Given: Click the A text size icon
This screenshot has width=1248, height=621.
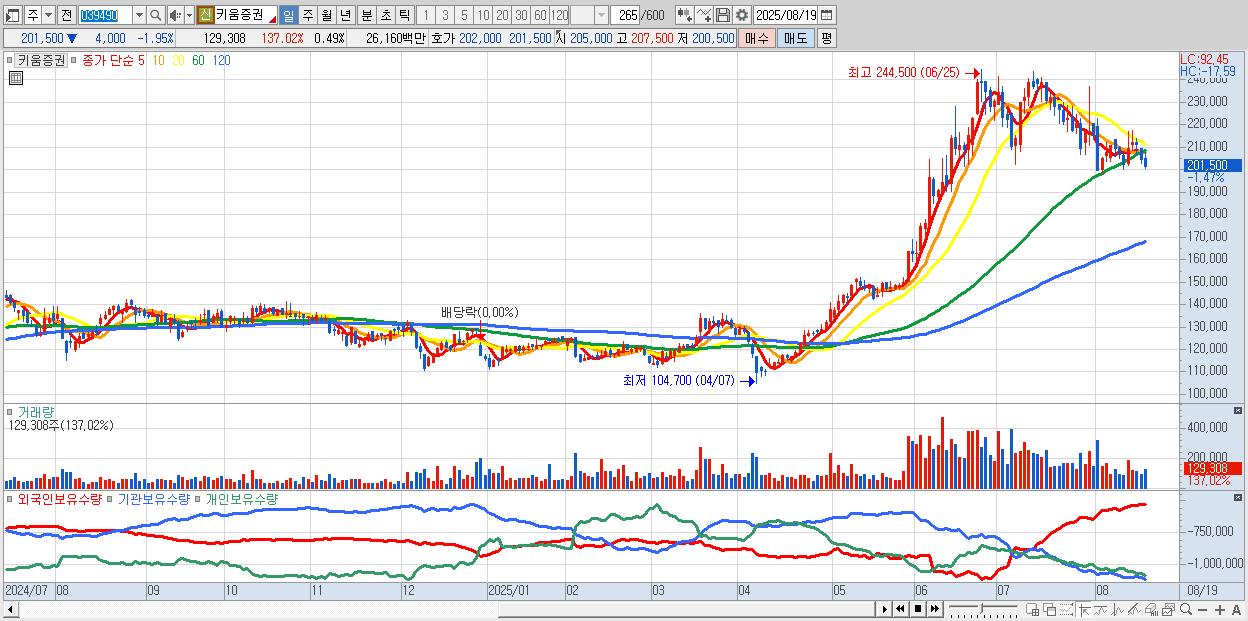Looking at the screenshot, I should pyautogui.click(x=1236, y=610).
